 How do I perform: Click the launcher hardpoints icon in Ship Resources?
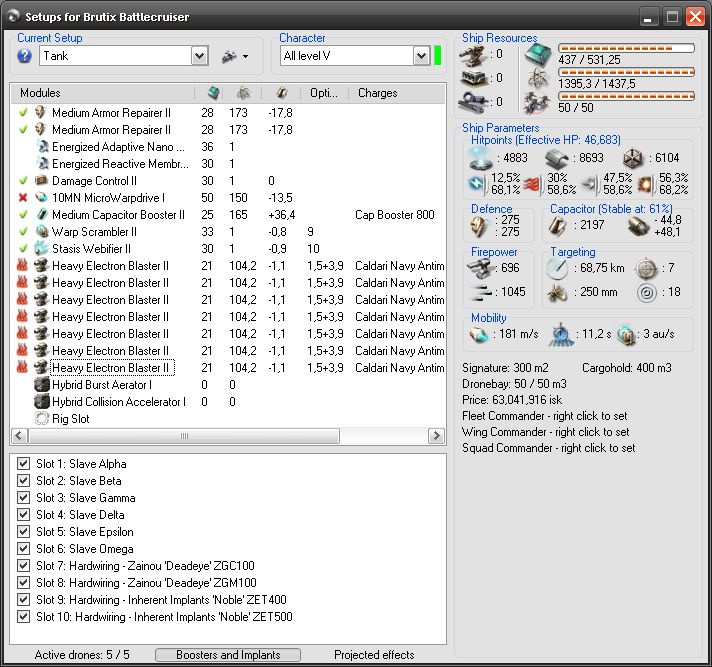point(473,79)
